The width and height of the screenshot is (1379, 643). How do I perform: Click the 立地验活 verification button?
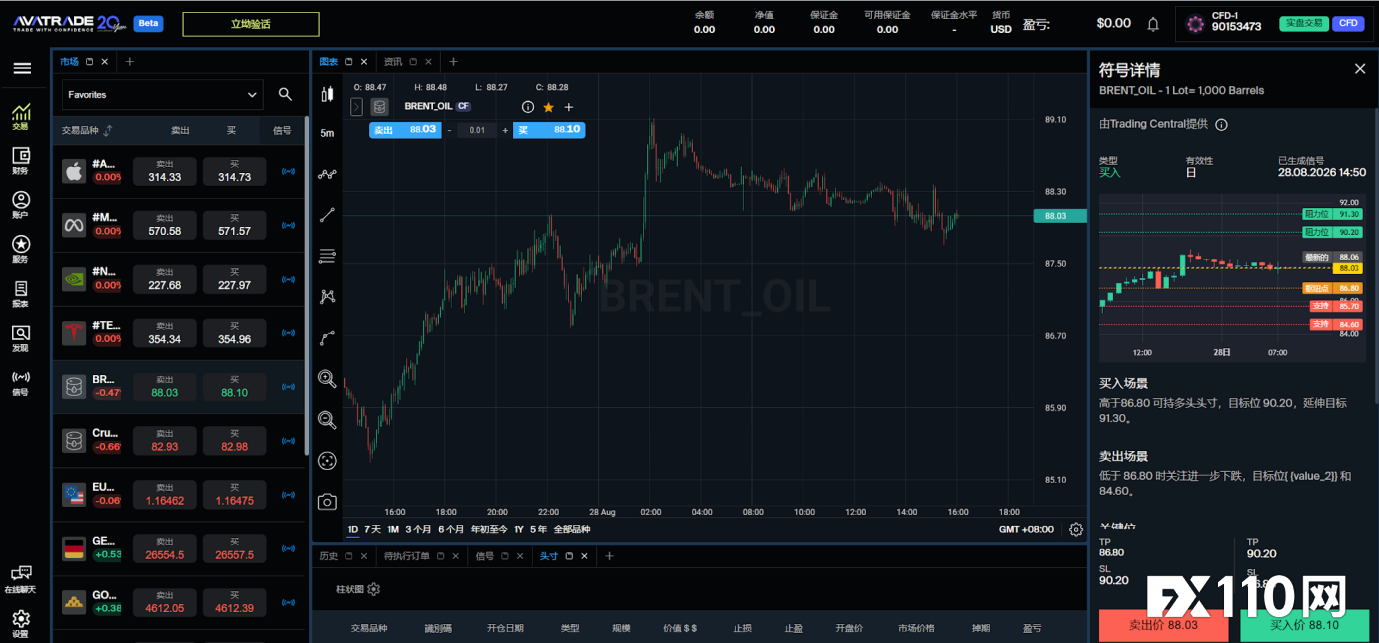click(x=251, y=24)
